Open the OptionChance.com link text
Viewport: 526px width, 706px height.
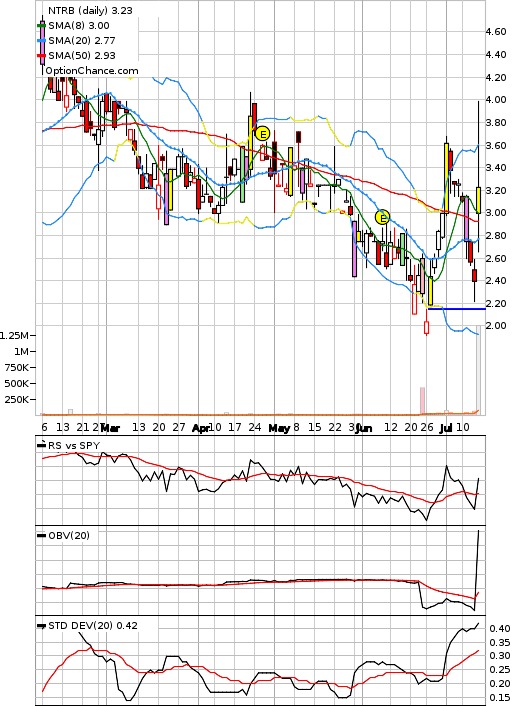(x=92, y=71)
